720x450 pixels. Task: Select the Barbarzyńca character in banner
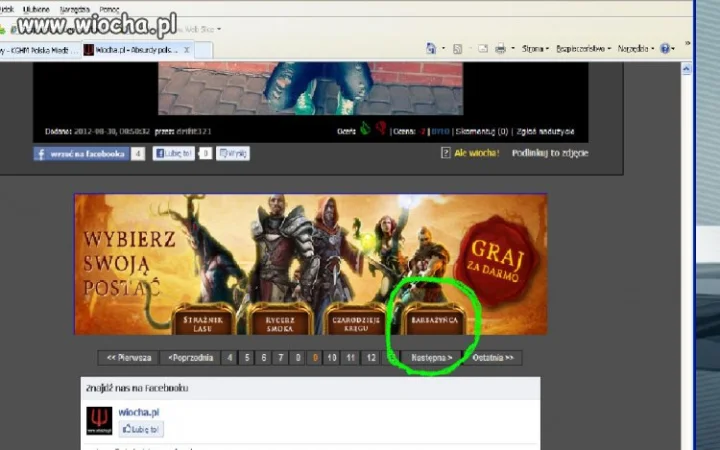click(434, 320)
